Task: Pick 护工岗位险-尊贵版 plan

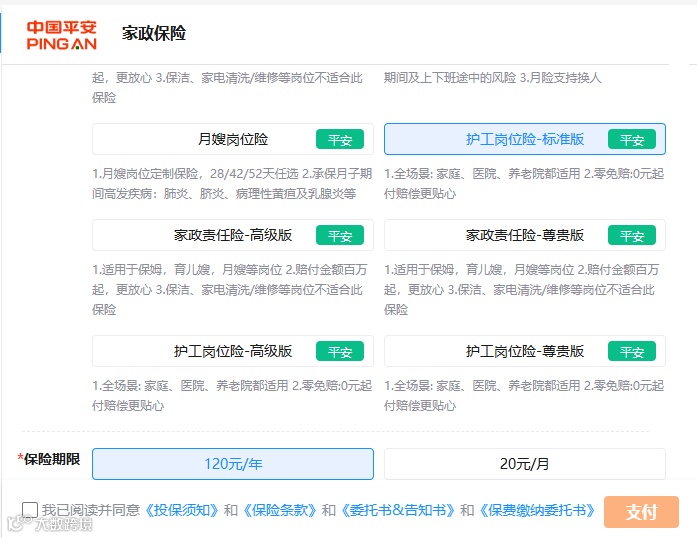Action: pos(525,351)
